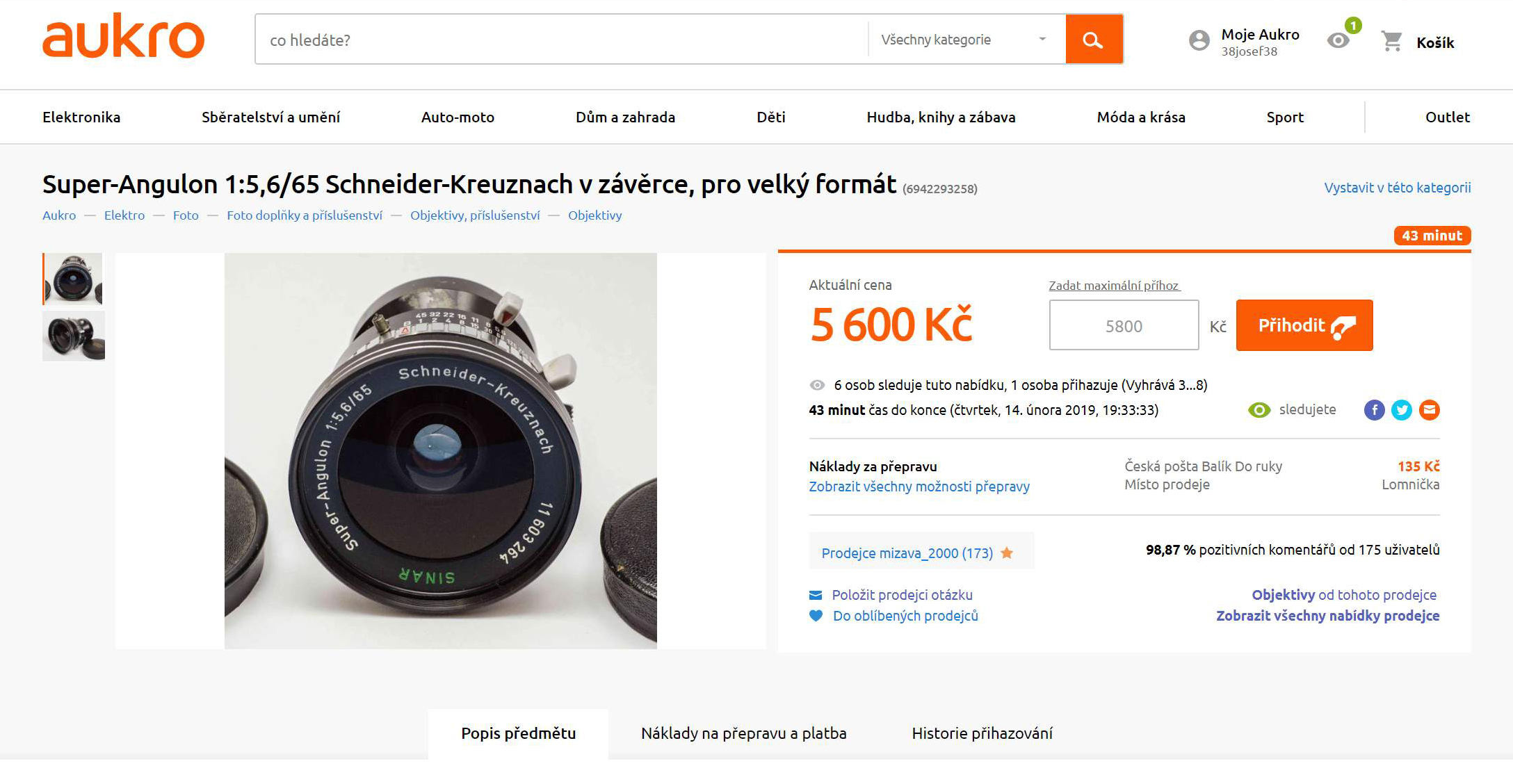
Task: Click the heart icon for favorite sellers
Action: pyautogui.click(x=816, y=616)
